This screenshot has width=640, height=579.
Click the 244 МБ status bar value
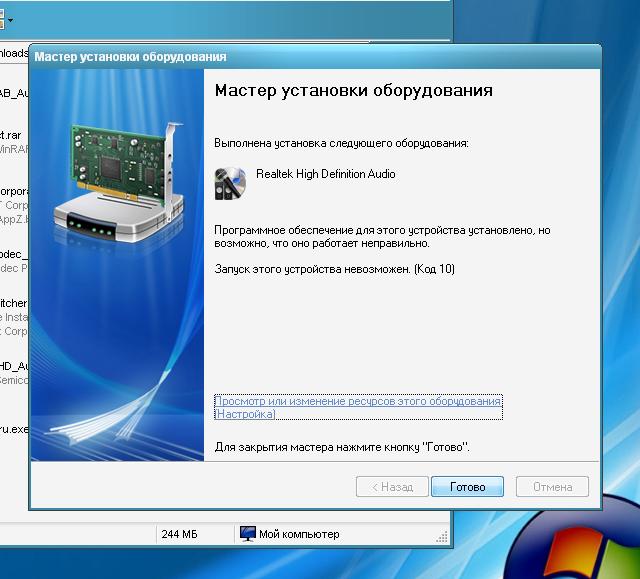click(179, 534)
